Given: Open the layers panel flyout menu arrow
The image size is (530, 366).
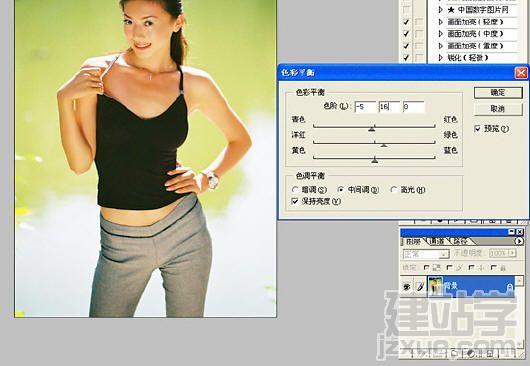Looking at the screenshot, I should click(519, 241).
